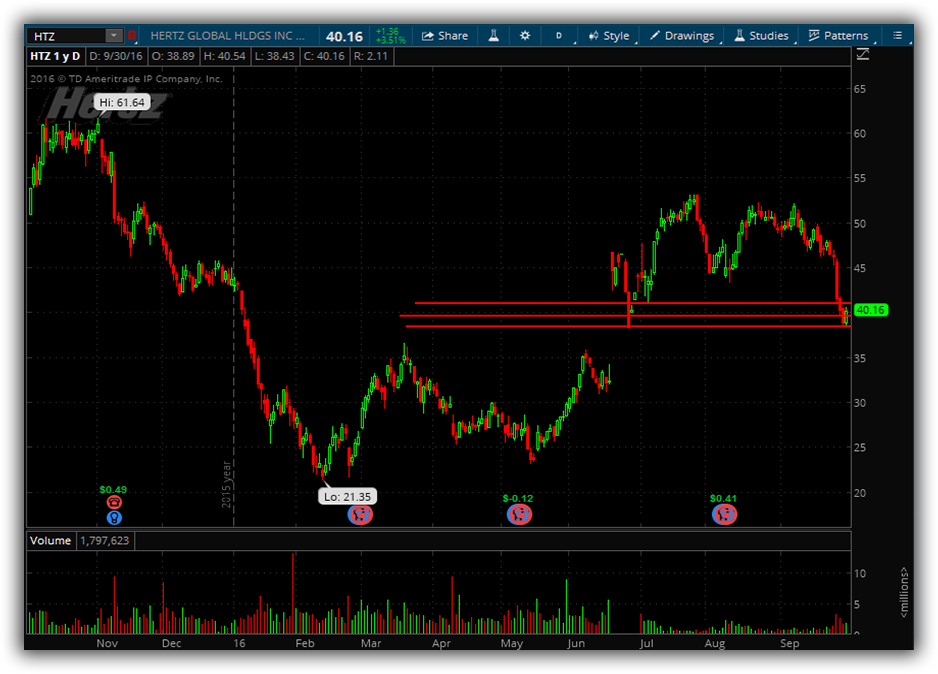Image resolution: width=938 pixels, height=674 pixels.
Task: Click the R: 2.11 range value
Action: point(371,56)
